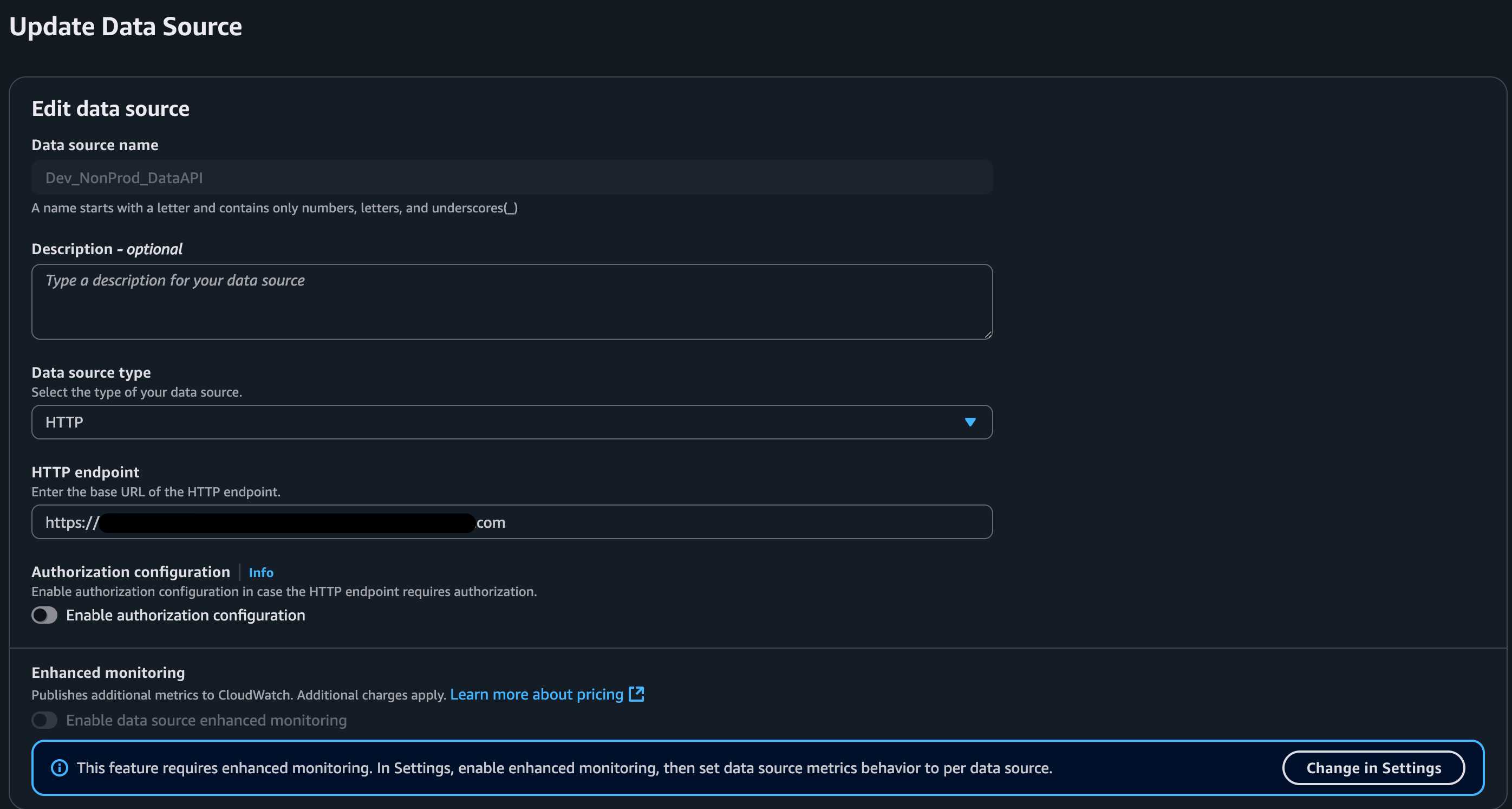Screen dimensions: 1512x809
Task: Click the info circle icon in monitoring alert
Action: 59,768
